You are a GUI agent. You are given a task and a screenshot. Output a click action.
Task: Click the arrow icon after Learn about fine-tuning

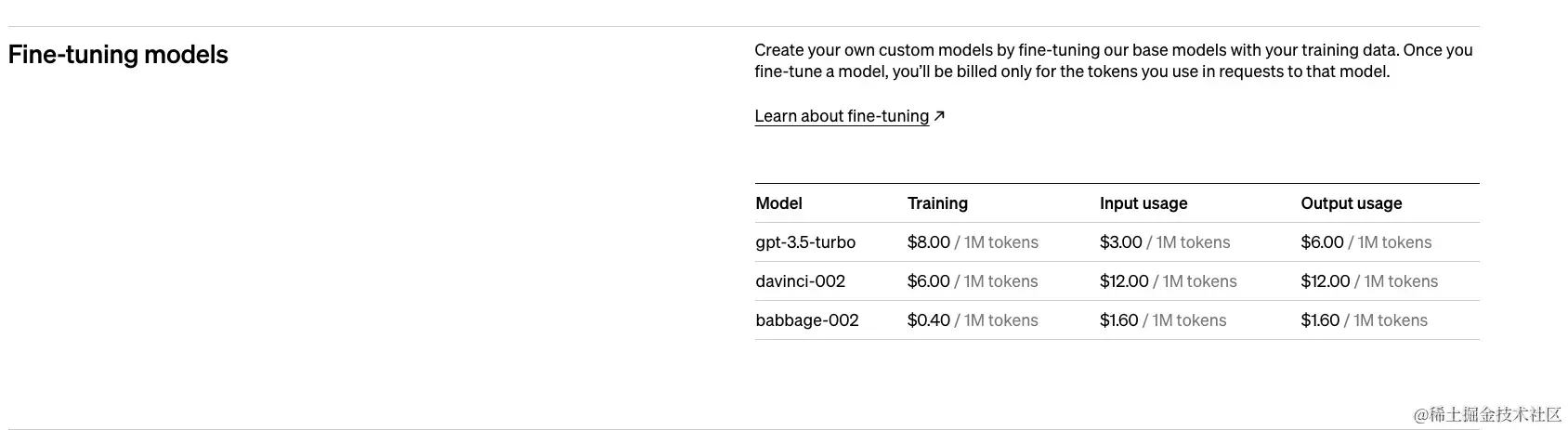tap(939, 116)
